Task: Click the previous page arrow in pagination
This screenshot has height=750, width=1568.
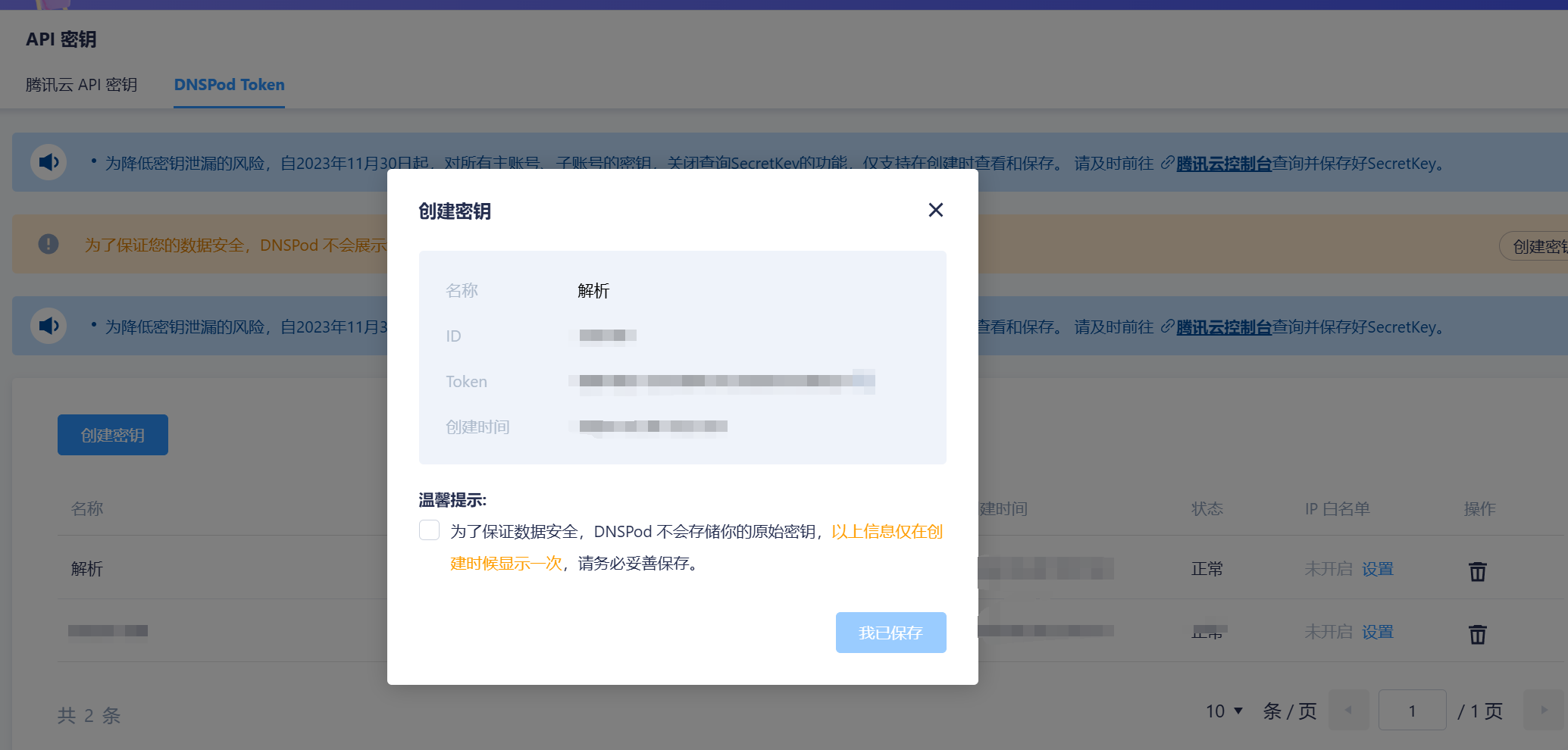Action: [x=1348, y=710]
